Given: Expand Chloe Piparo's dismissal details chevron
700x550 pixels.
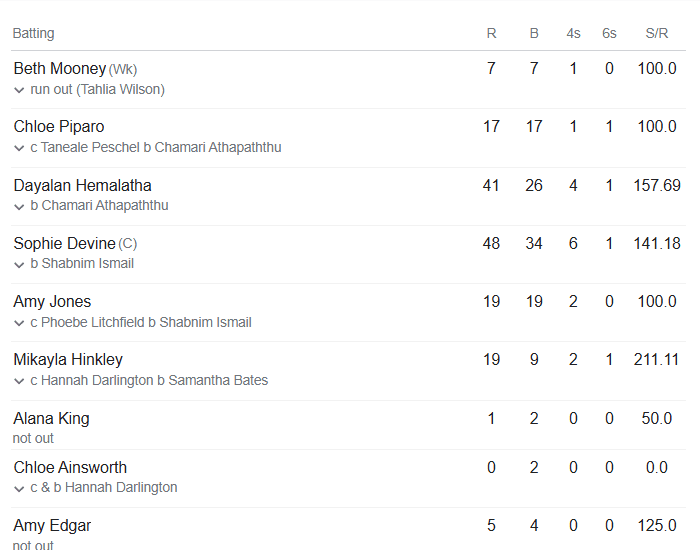Looking at the screenshot, I should click(x=19, y=148).
